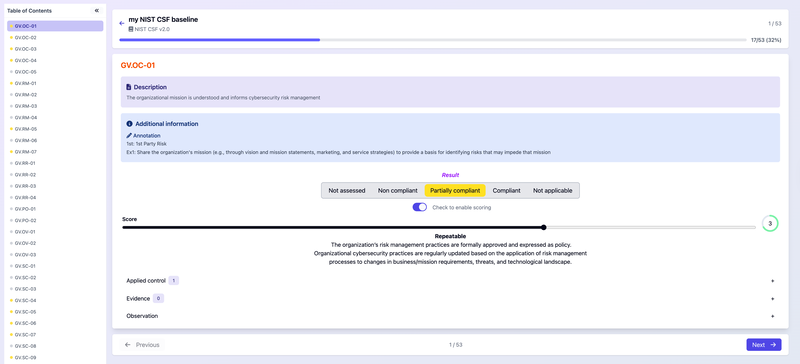Jump to requirement GV.RM-01

click(26, 83)
